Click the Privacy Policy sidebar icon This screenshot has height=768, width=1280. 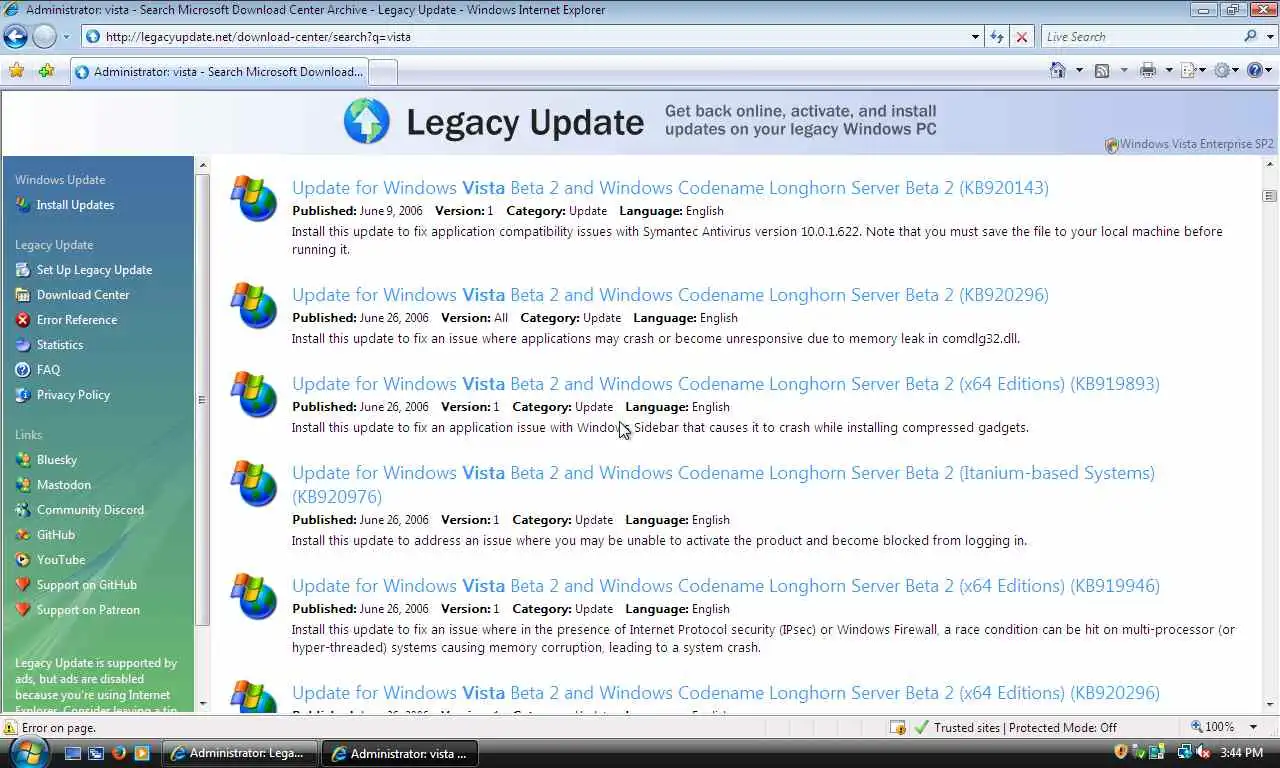pyautogui.click(x=23, y=395)
